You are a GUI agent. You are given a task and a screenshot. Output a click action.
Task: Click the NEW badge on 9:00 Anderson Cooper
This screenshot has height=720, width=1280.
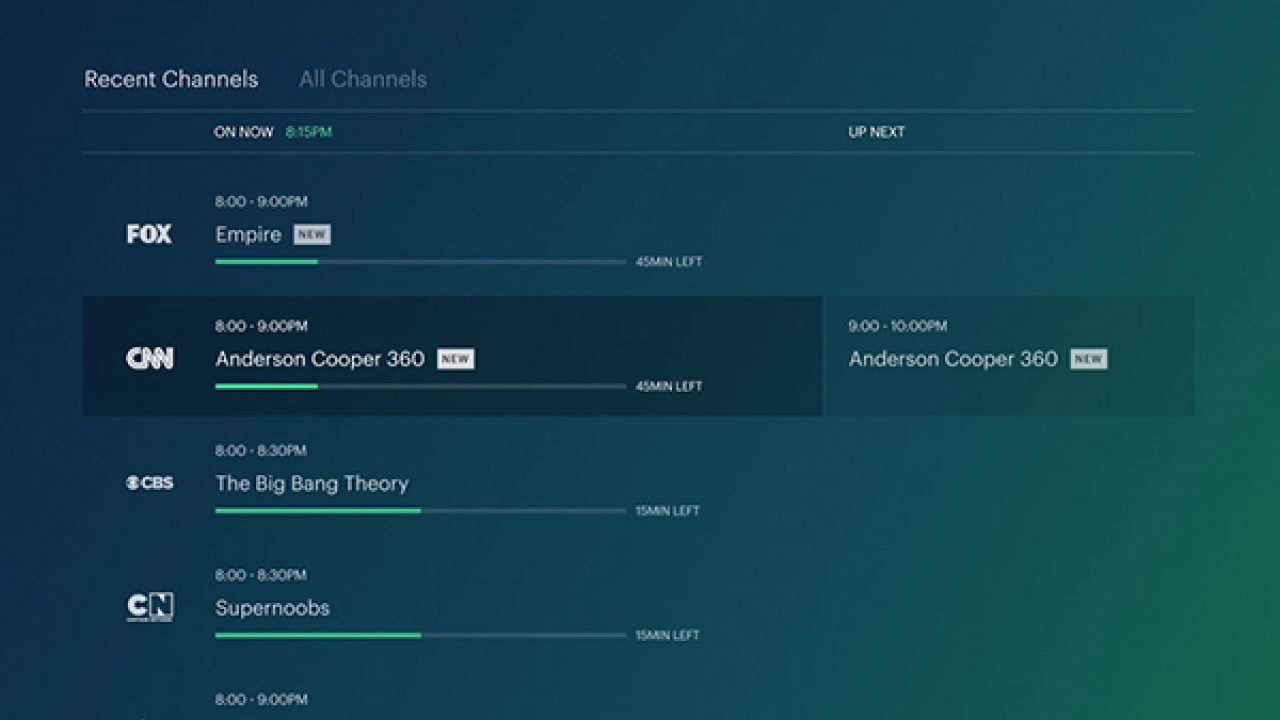click(x=1089, y=359)
